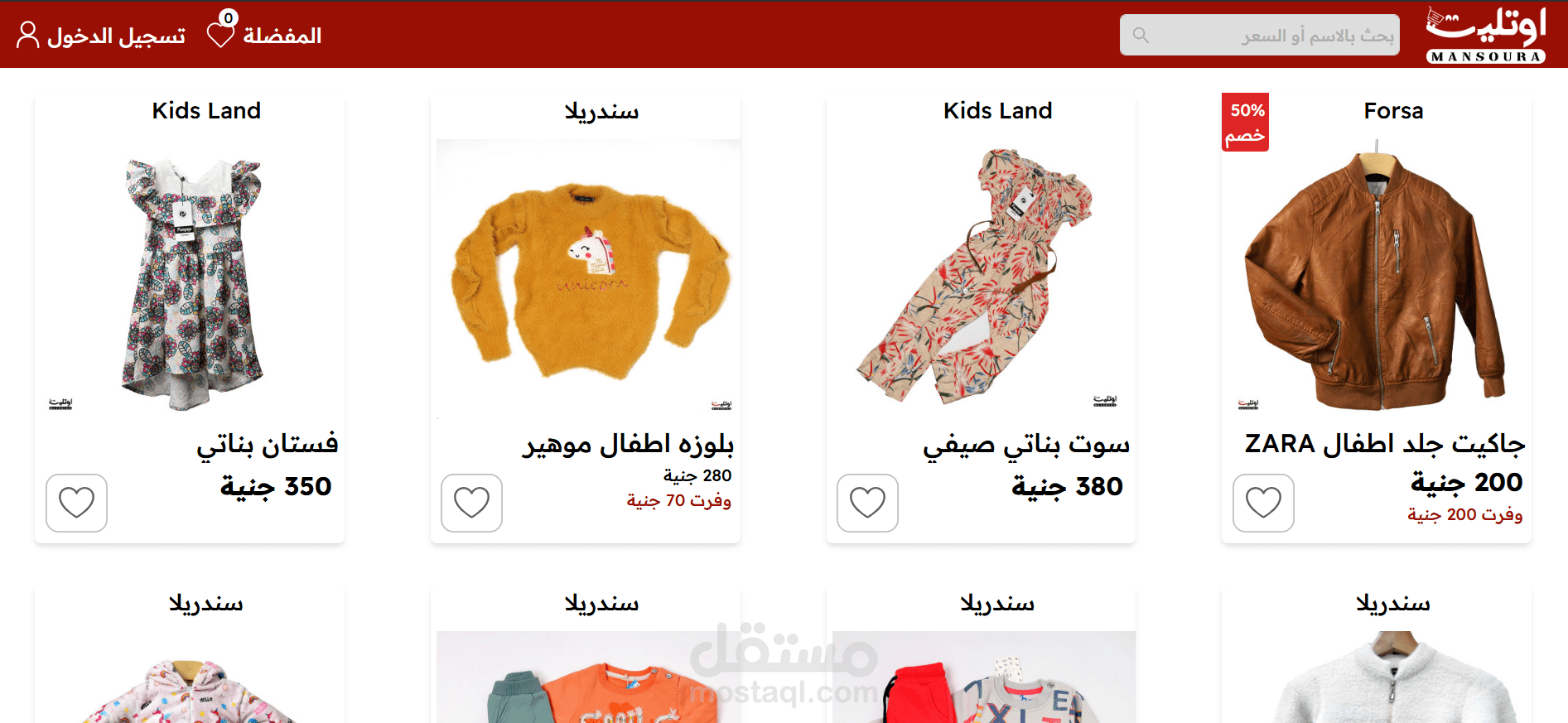Add فستان بناتي to favorites via heart
The height and width of the screenshot is (723, 1568).
coord(76,503)
